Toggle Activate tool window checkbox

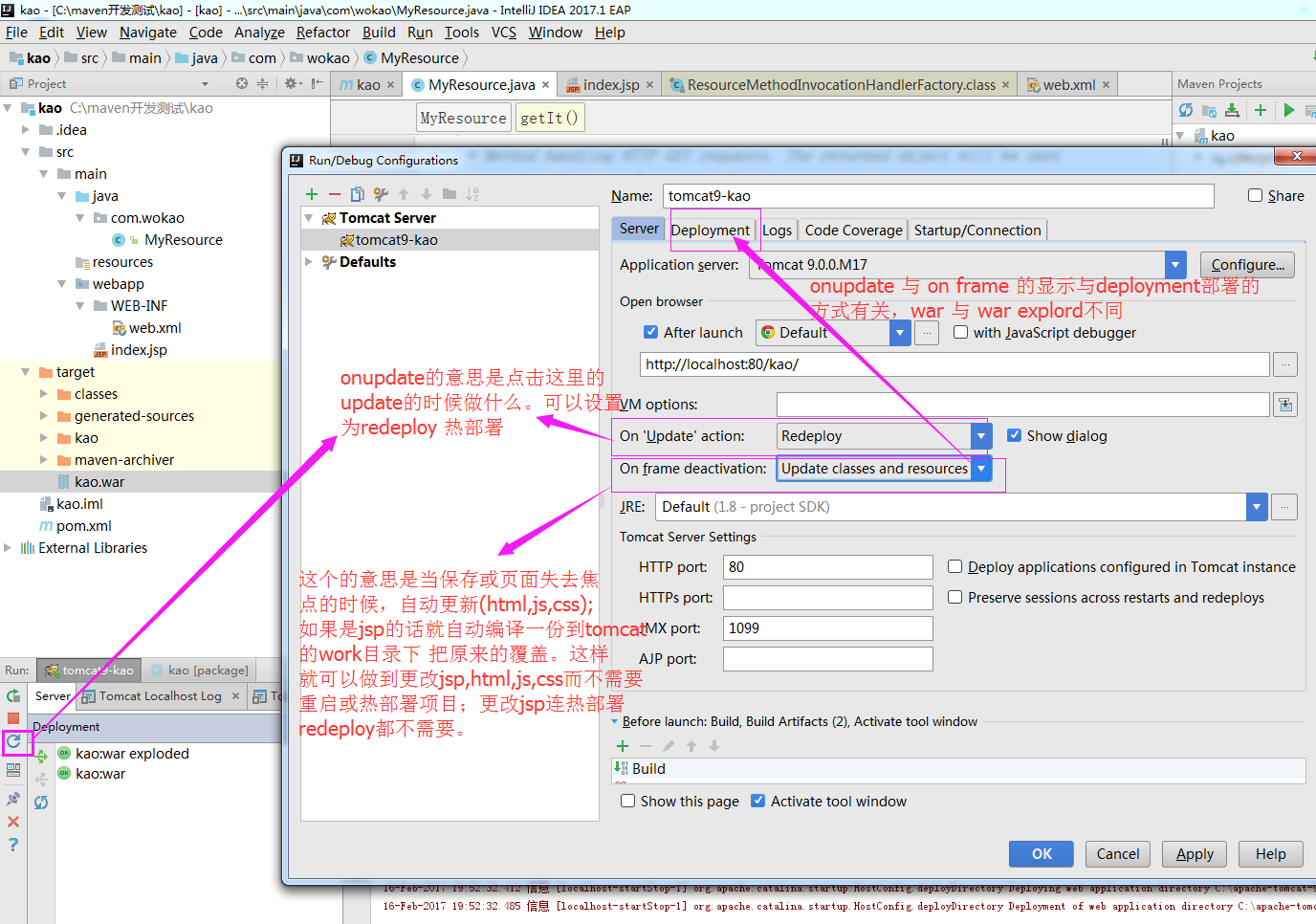click(757, 801)
